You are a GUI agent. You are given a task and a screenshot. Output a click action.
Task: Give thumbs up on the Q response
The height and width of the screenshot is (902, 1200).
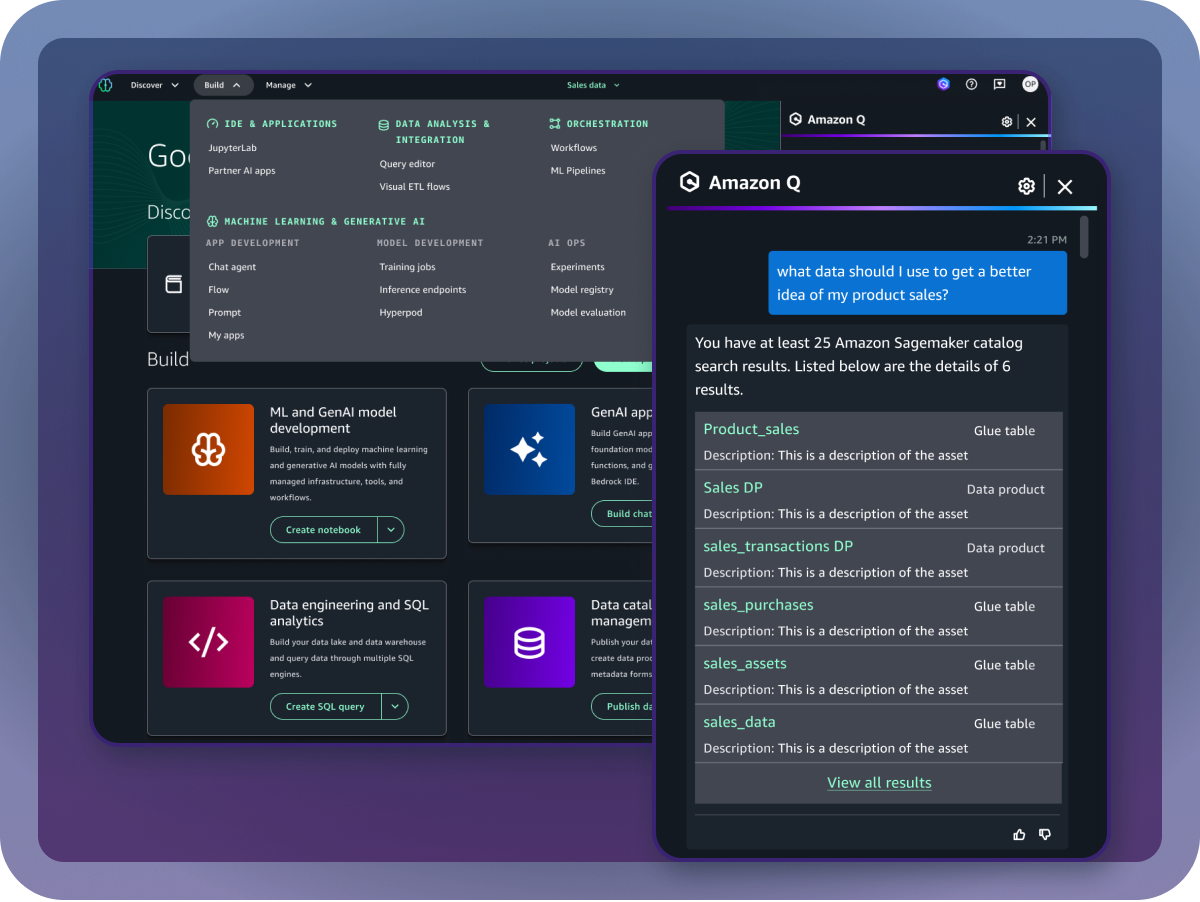pyautogui.click(x=1019, y=834)
